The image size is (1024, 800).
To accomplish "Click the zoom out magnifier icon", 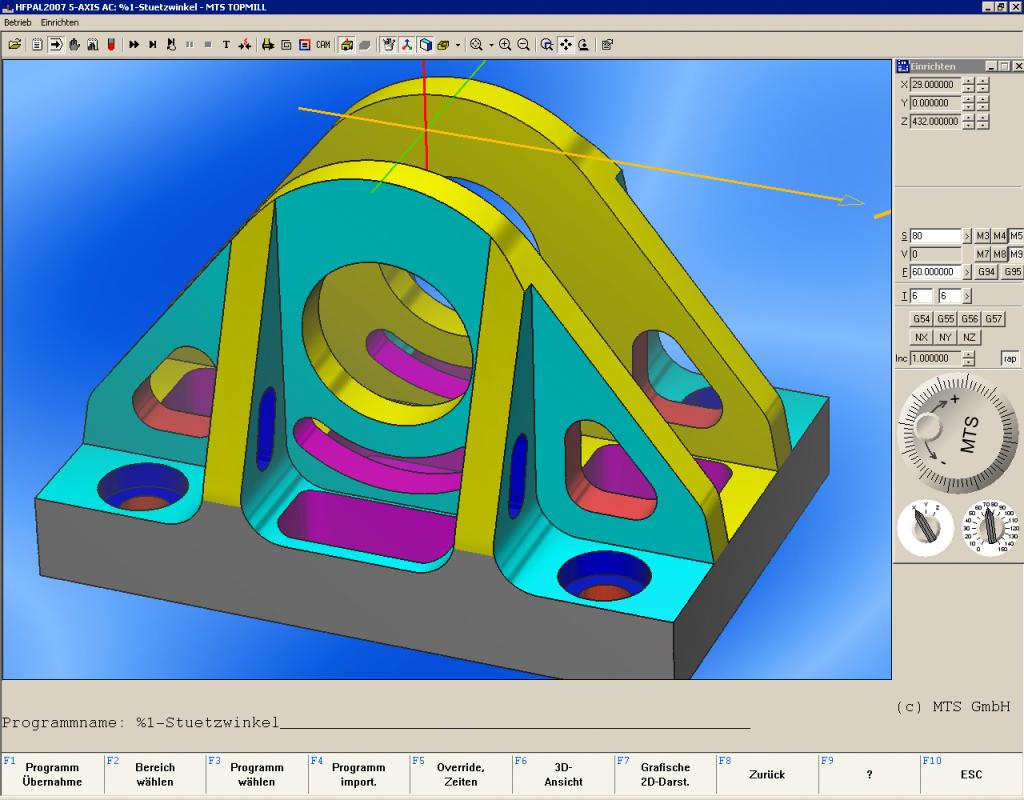I will point(523,44).
